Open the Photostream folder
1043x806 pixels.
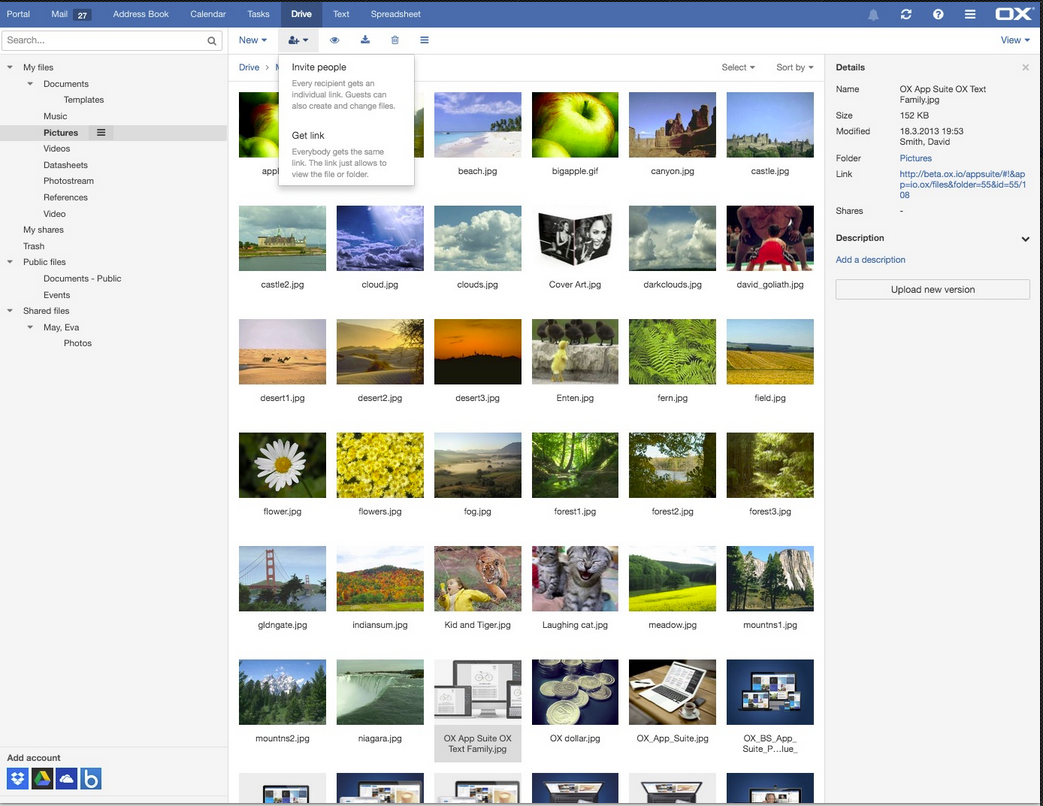(69, 181)
